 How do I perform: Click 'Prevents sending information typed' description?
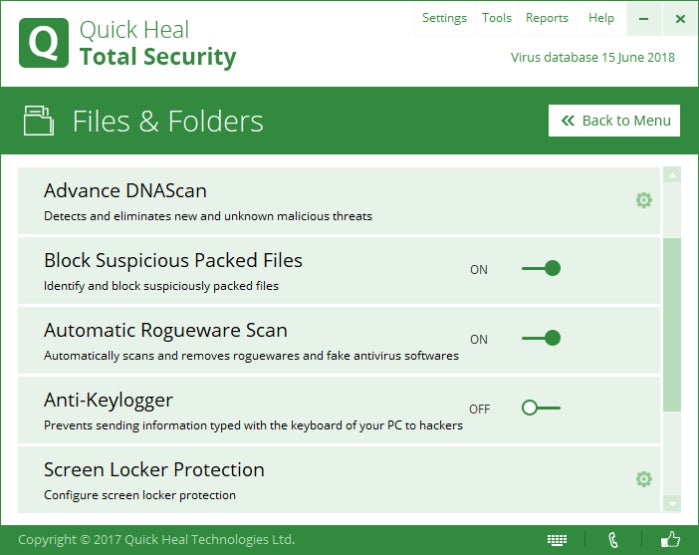point(253,425)
